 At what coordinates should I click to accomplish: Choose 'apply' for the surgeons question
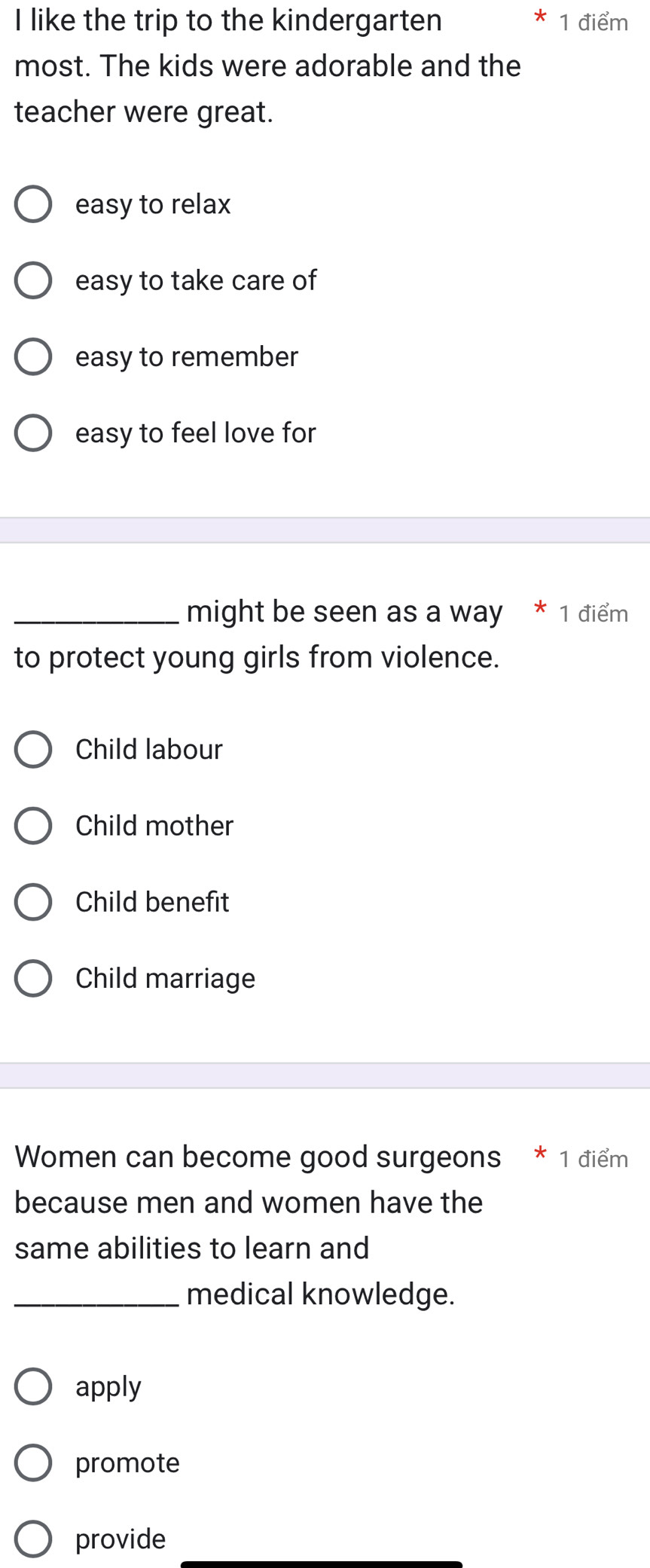pyautogui.click(x=33, y=1386)
